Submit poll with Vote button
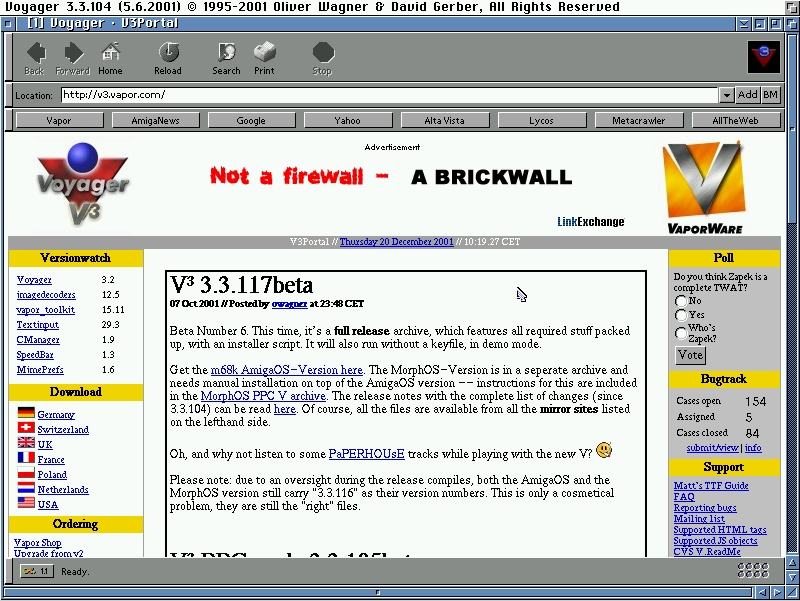800x601 pixels. (690, 355)
